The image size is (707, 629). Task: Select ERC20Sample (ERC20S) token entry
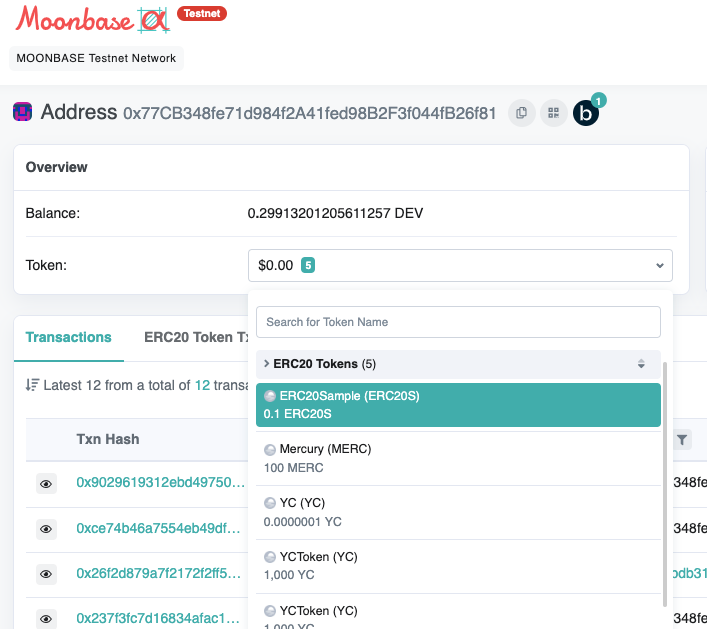tap(458, 405)
